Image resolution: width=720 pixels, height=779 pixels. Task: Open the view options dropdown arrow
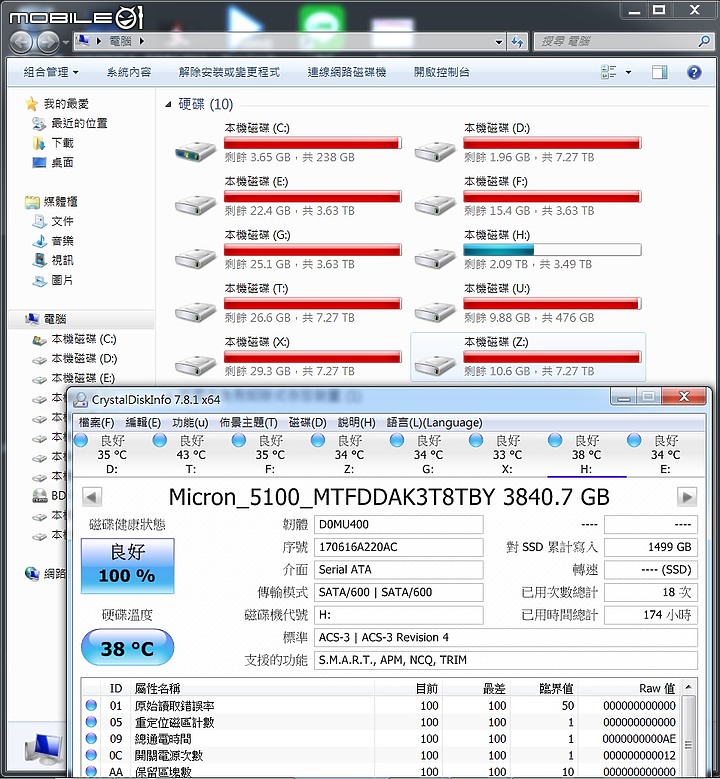tap(628, 73)
